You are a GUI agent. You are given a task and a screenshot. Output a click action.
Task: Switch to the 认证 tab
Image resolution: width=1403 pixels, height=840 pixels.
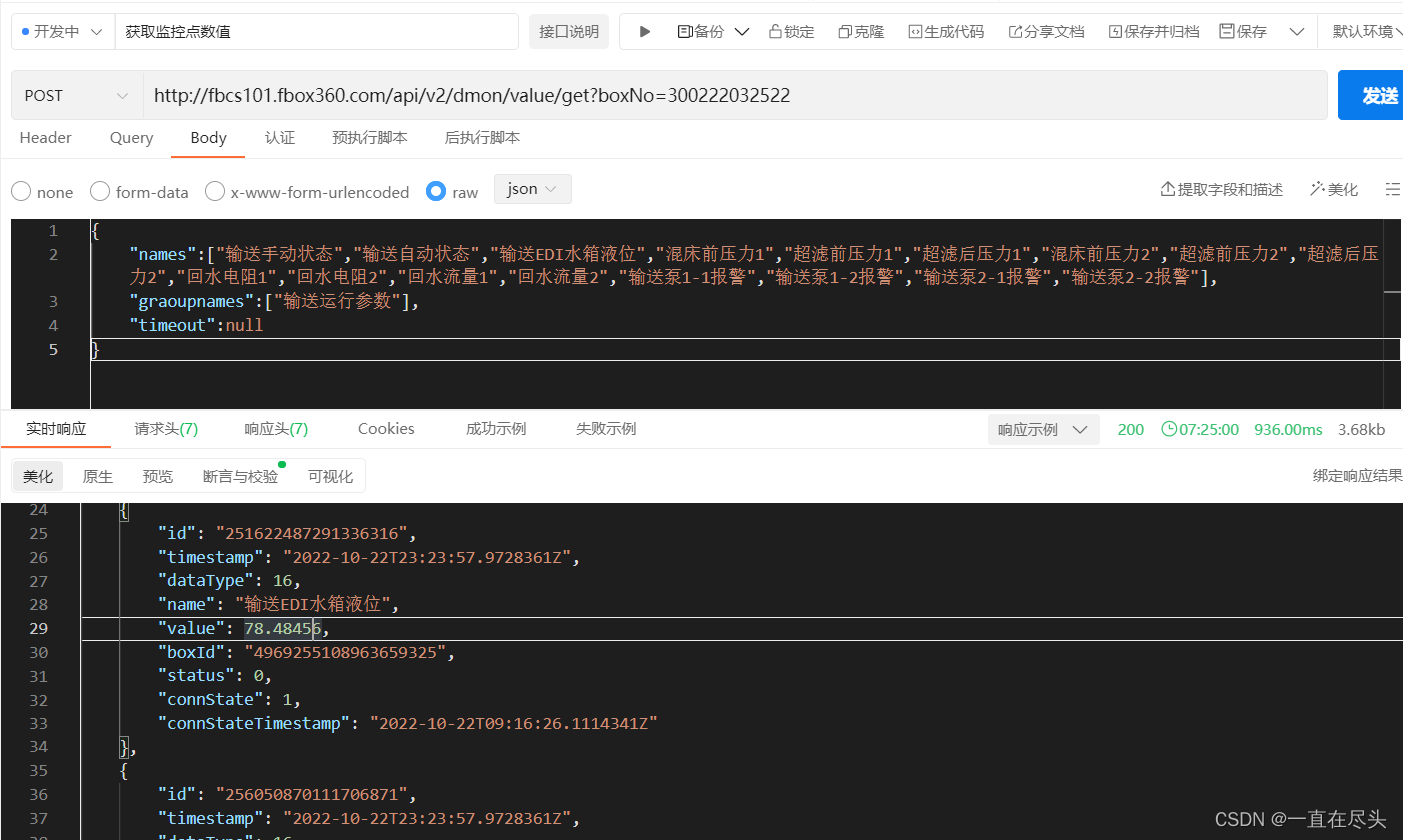pyautogui.click(x=280, y=138)
